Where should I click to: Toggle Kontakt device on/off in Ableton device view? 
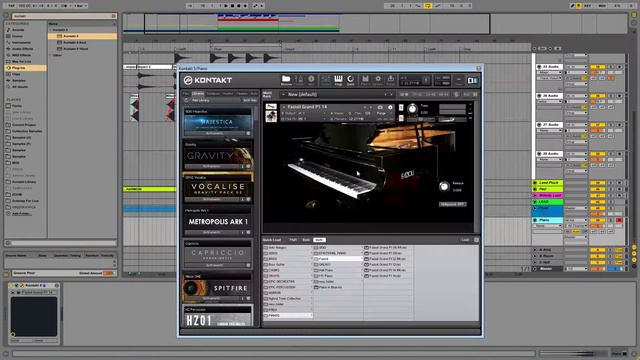tap(12, 285)
